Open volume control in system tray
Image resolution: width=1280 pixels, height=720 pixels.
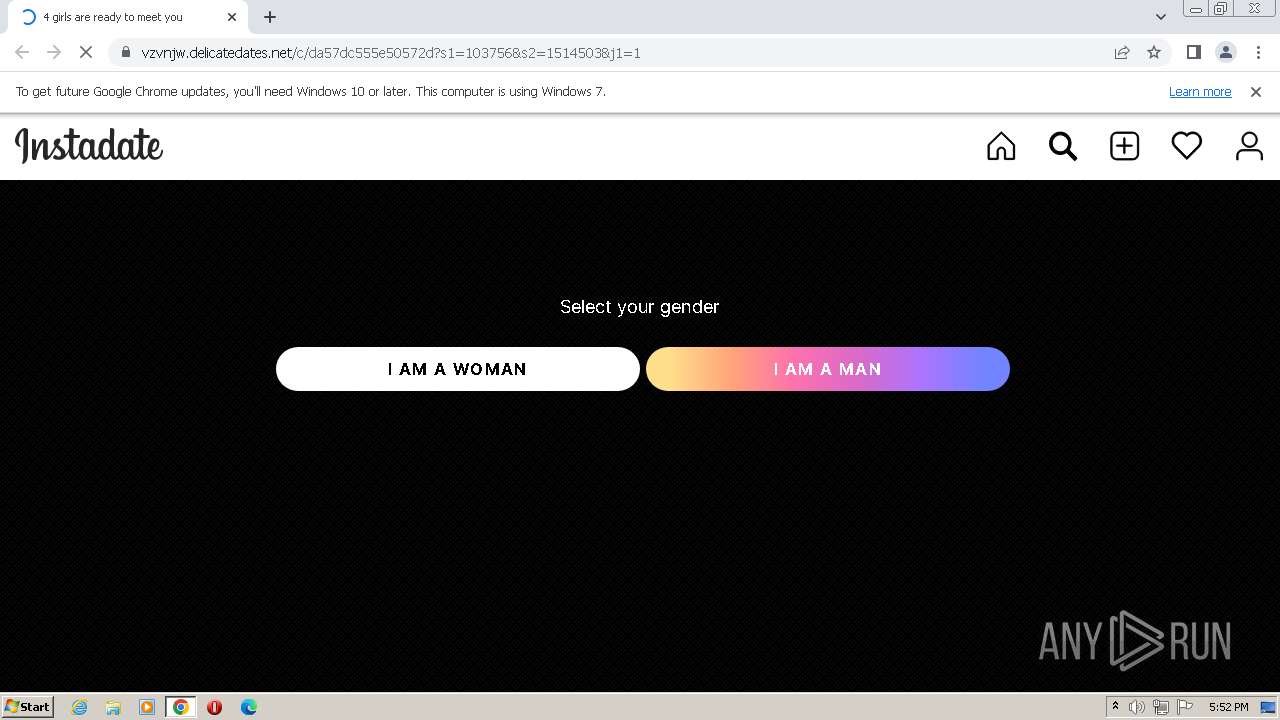(x=1137, y=707)
